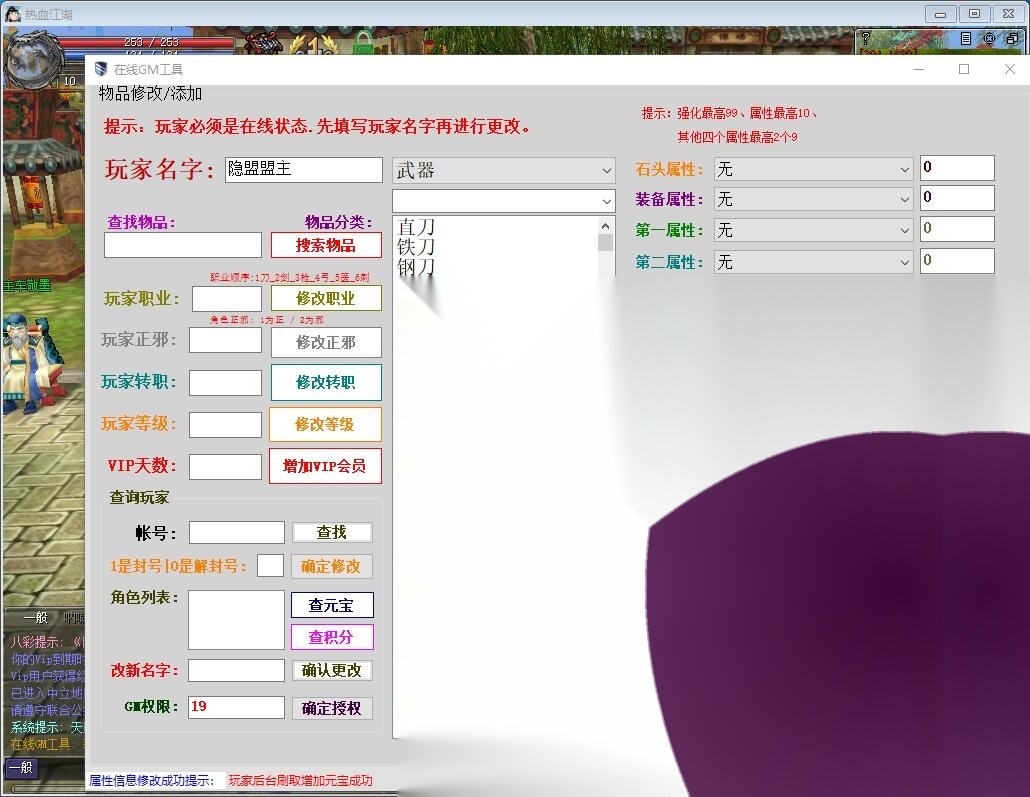The height and width of the screenshot is (797, 1030).
Task: Click the stone attribute value field
Action: [957, 168]
